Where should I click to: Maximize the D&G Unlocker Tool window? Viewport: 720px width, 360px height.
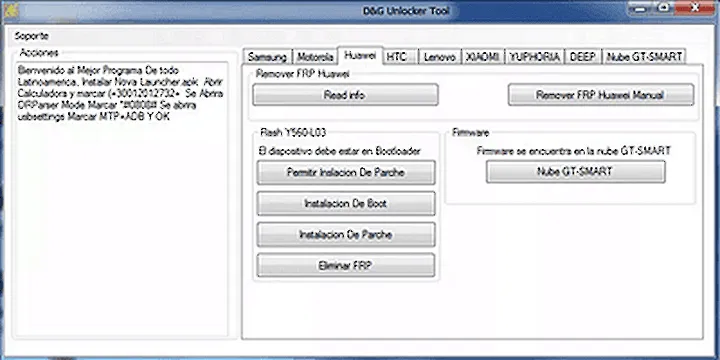coord(664,8)
